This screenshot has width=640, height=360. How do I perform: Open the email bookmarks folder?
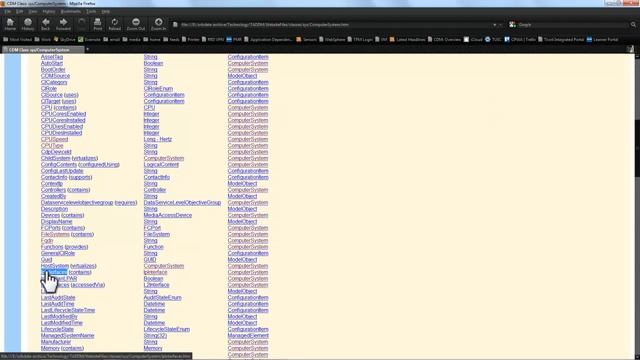pos(112,40)
